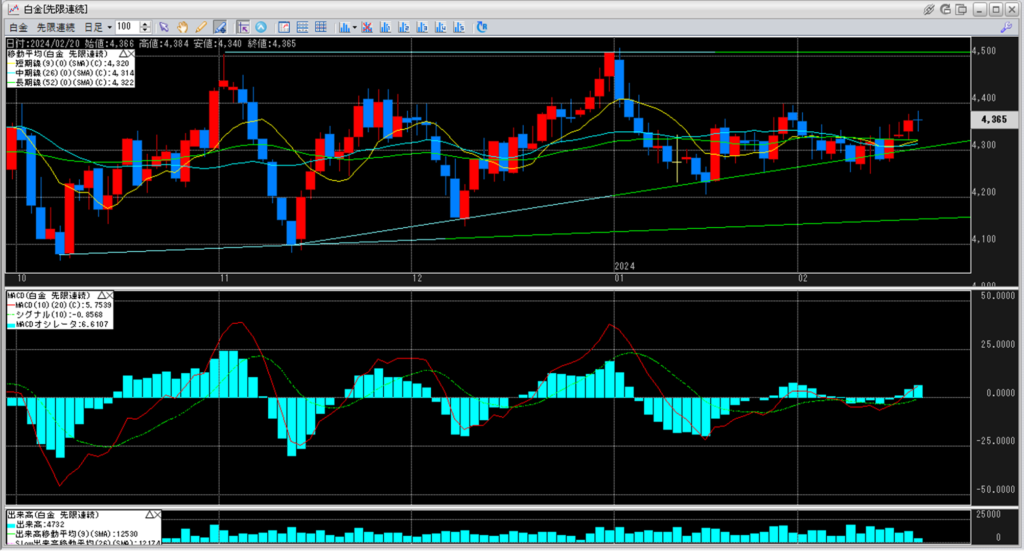Select the 中期線(26) SMA legend entry
1024x551 pixels.
(x=75, y=74)
